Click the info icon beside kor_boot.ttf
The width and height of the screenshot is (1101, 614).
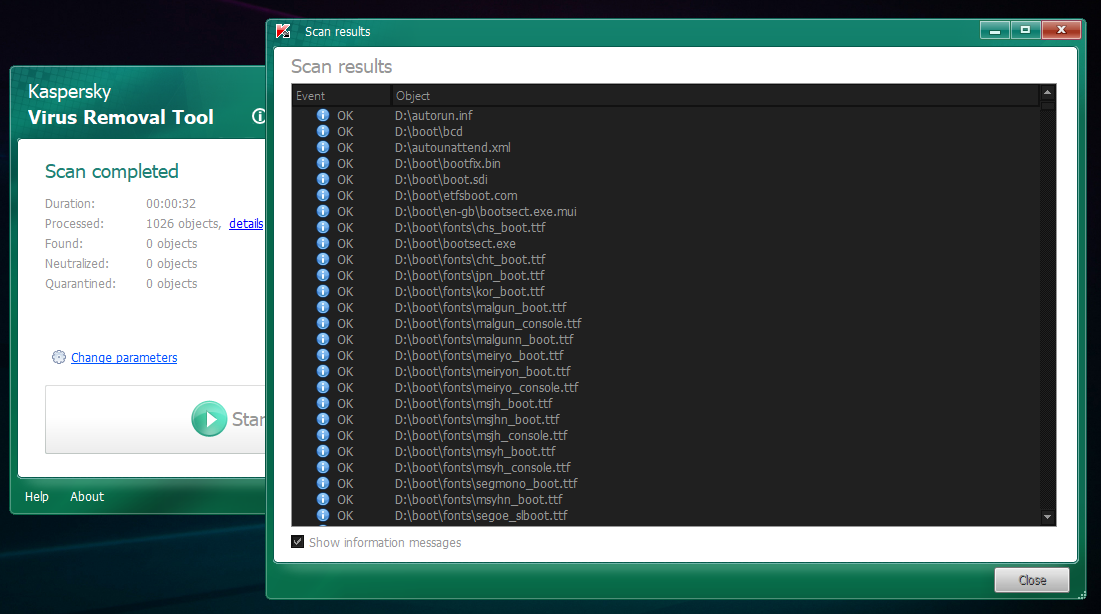click(323, 292)
